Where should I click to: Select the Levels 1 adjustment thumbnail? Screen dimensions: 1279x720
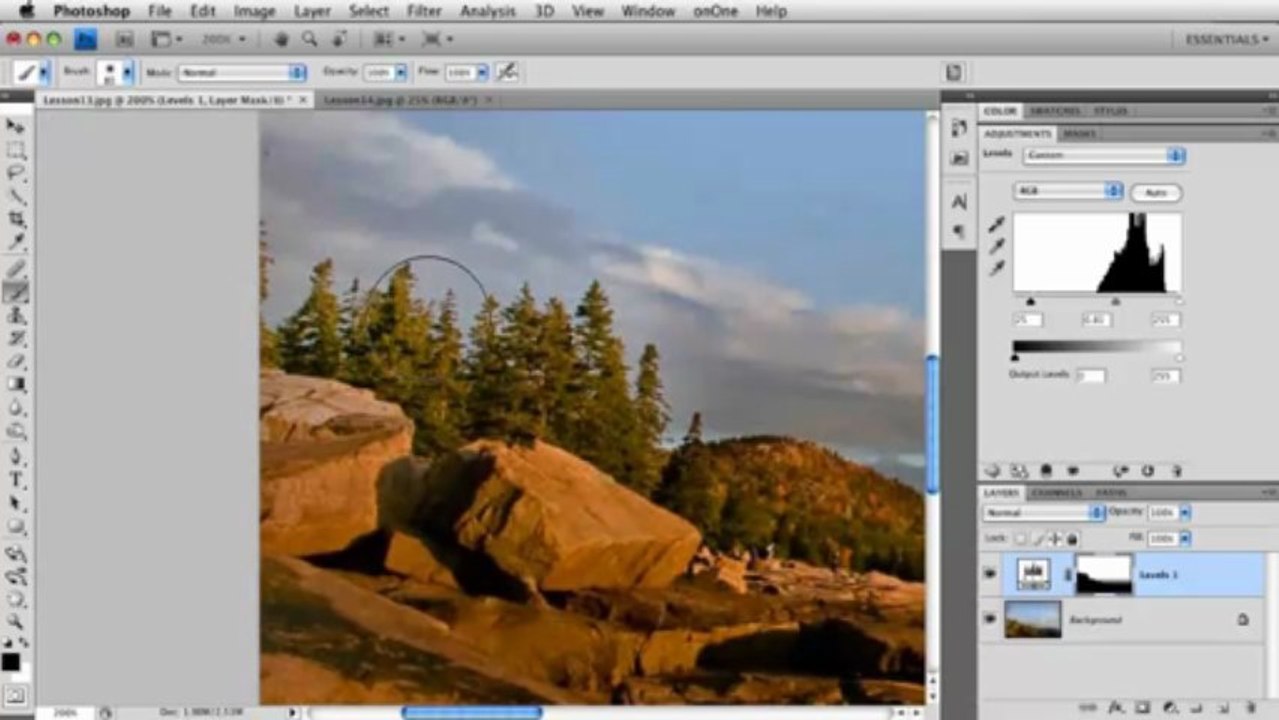[1034, 574]
